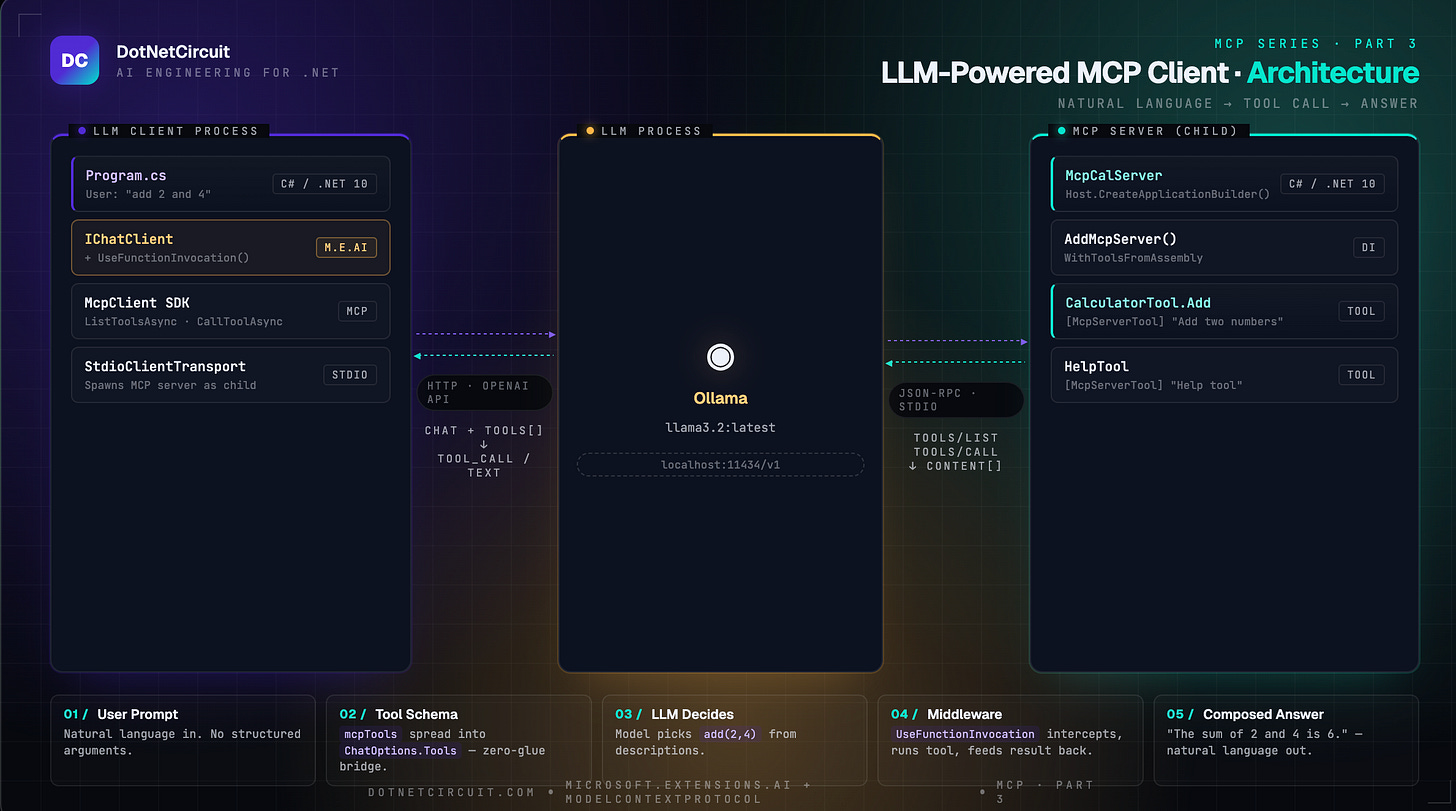
Task: Click the 'C# / .NET 10' badge on Program.cs
Action: click(x=325, y=183)
